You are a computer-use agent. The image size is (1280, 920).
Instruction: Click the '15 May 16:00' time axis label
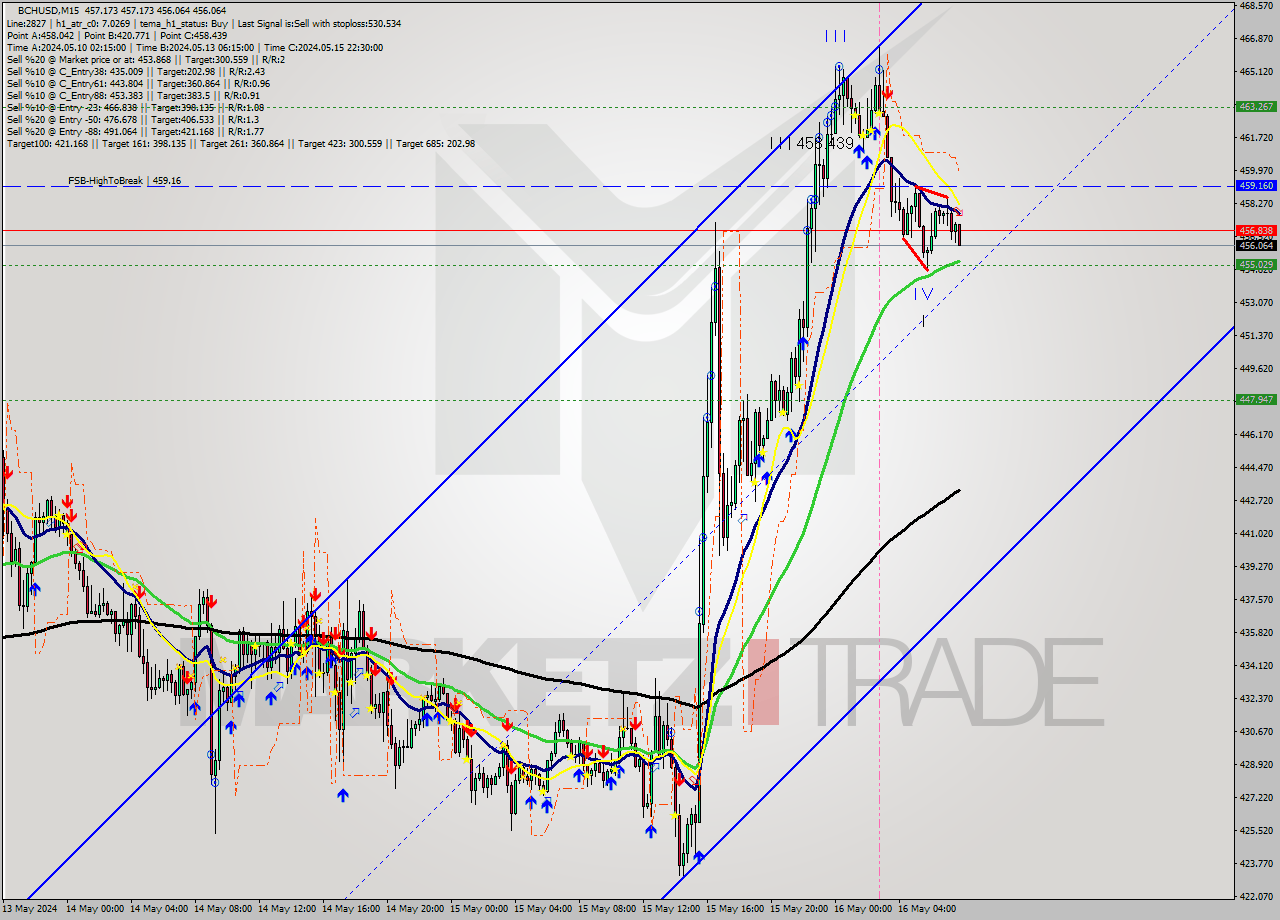pyautogui.click(x=734, y=909)
